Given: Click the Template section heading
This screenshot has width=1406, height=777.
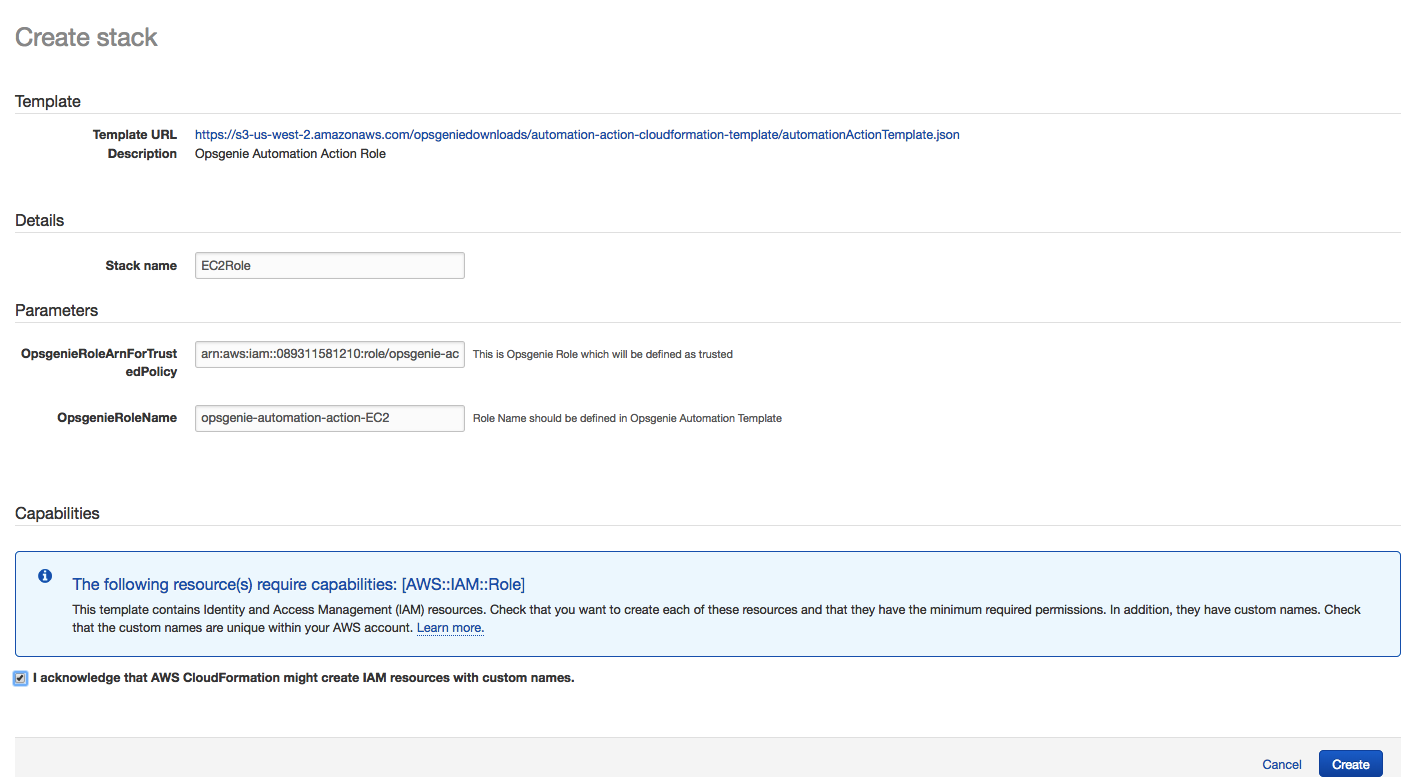Looking at the screenshot, I should [x=48, y=102].
